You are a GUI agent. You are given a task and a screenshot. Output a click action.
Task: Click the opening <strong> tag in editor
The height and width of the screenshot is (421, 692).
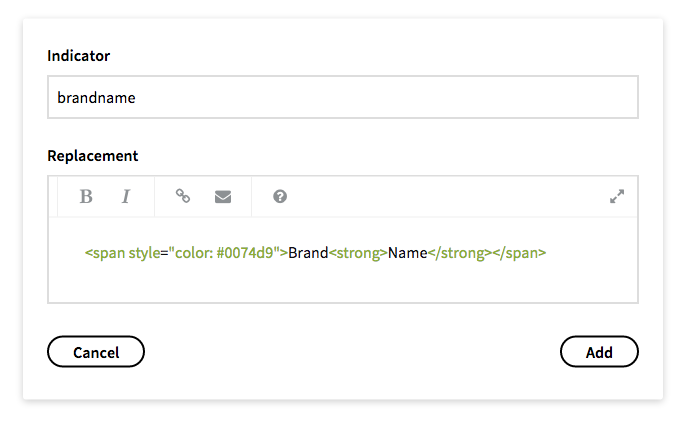(358, 253)
